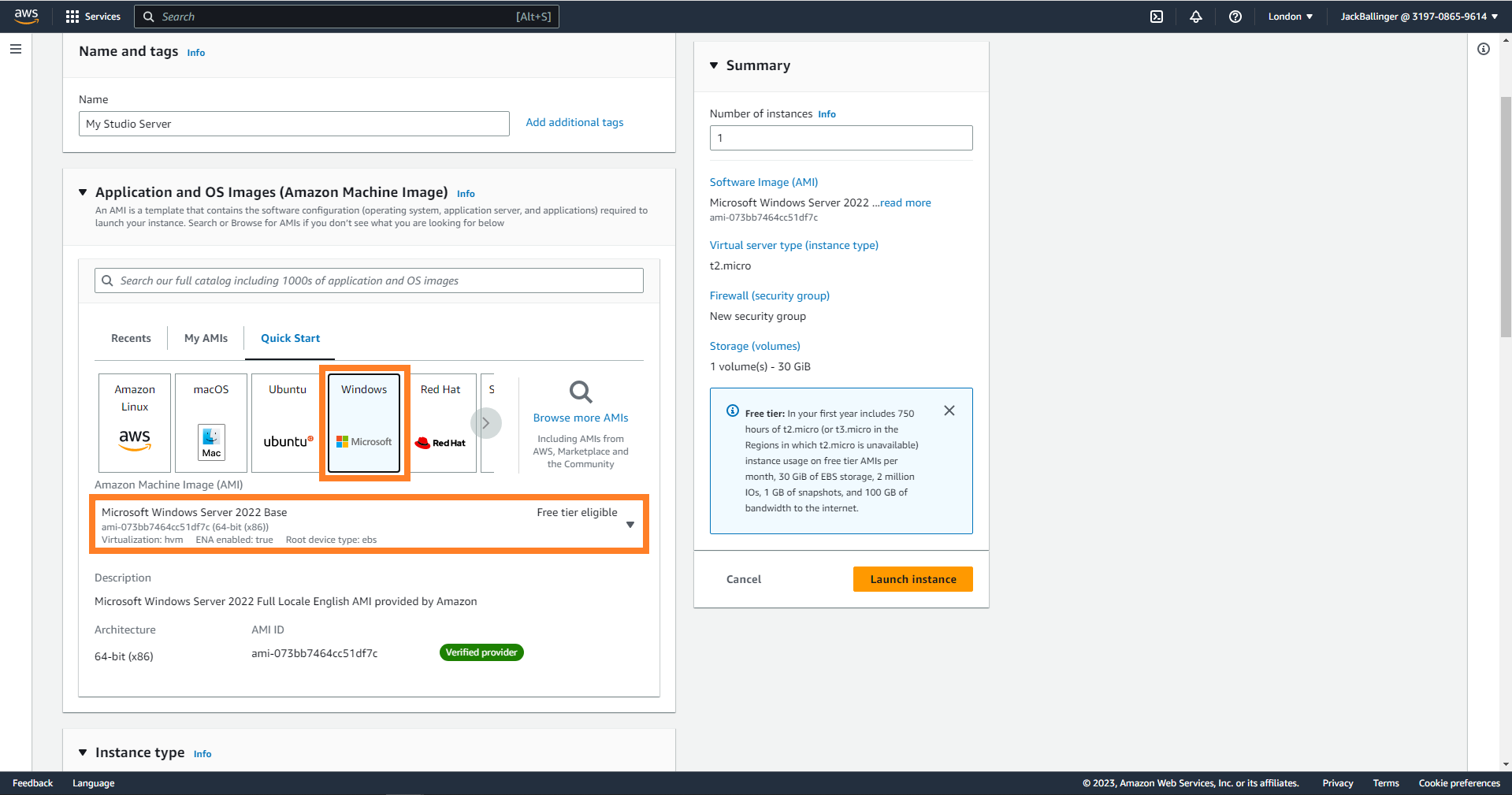Select the Red Hat AMI tile
1512x795 pixels.
pos(440,423)
